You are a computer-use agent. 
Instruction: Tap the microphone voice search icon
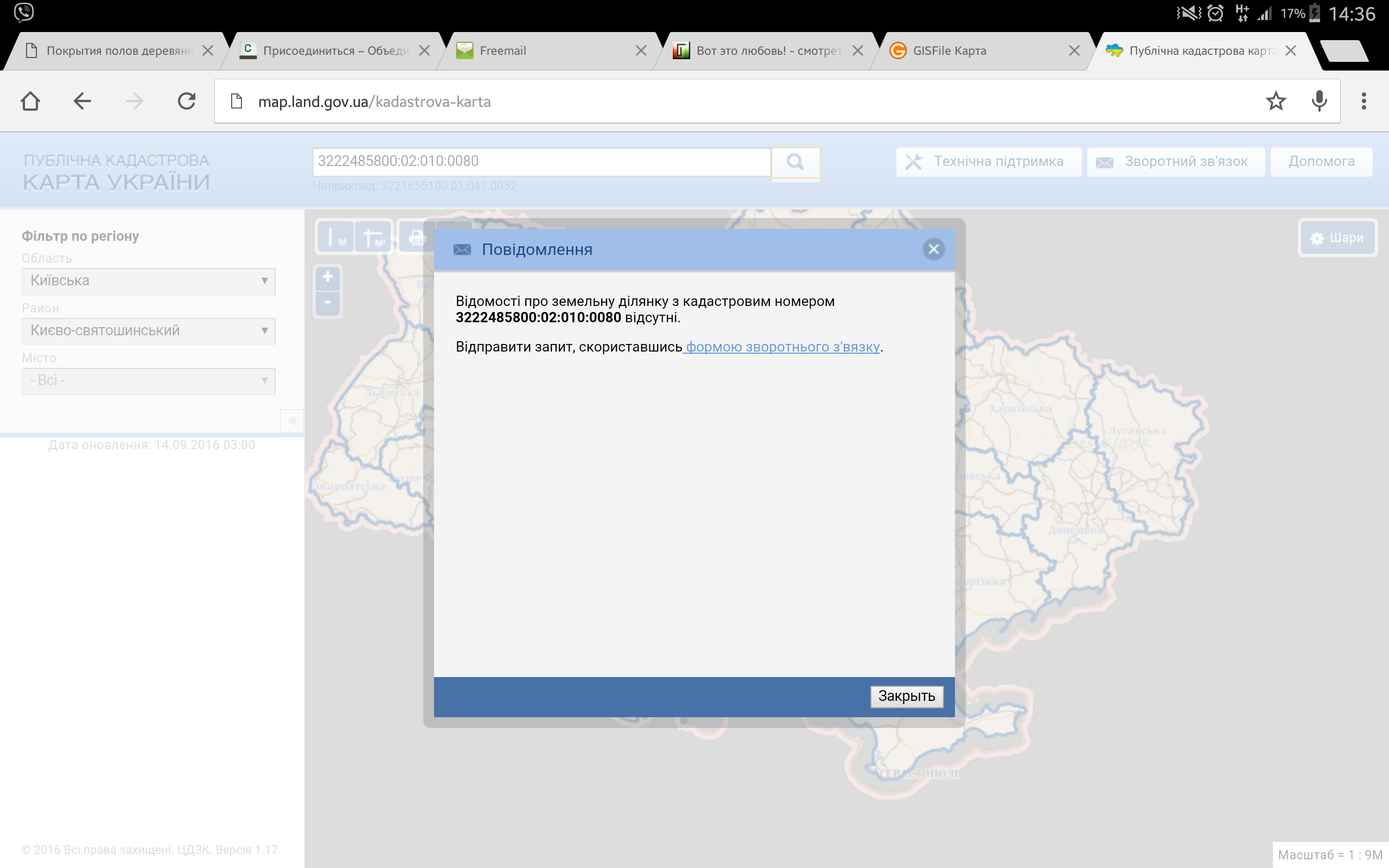coord(1319,101)
